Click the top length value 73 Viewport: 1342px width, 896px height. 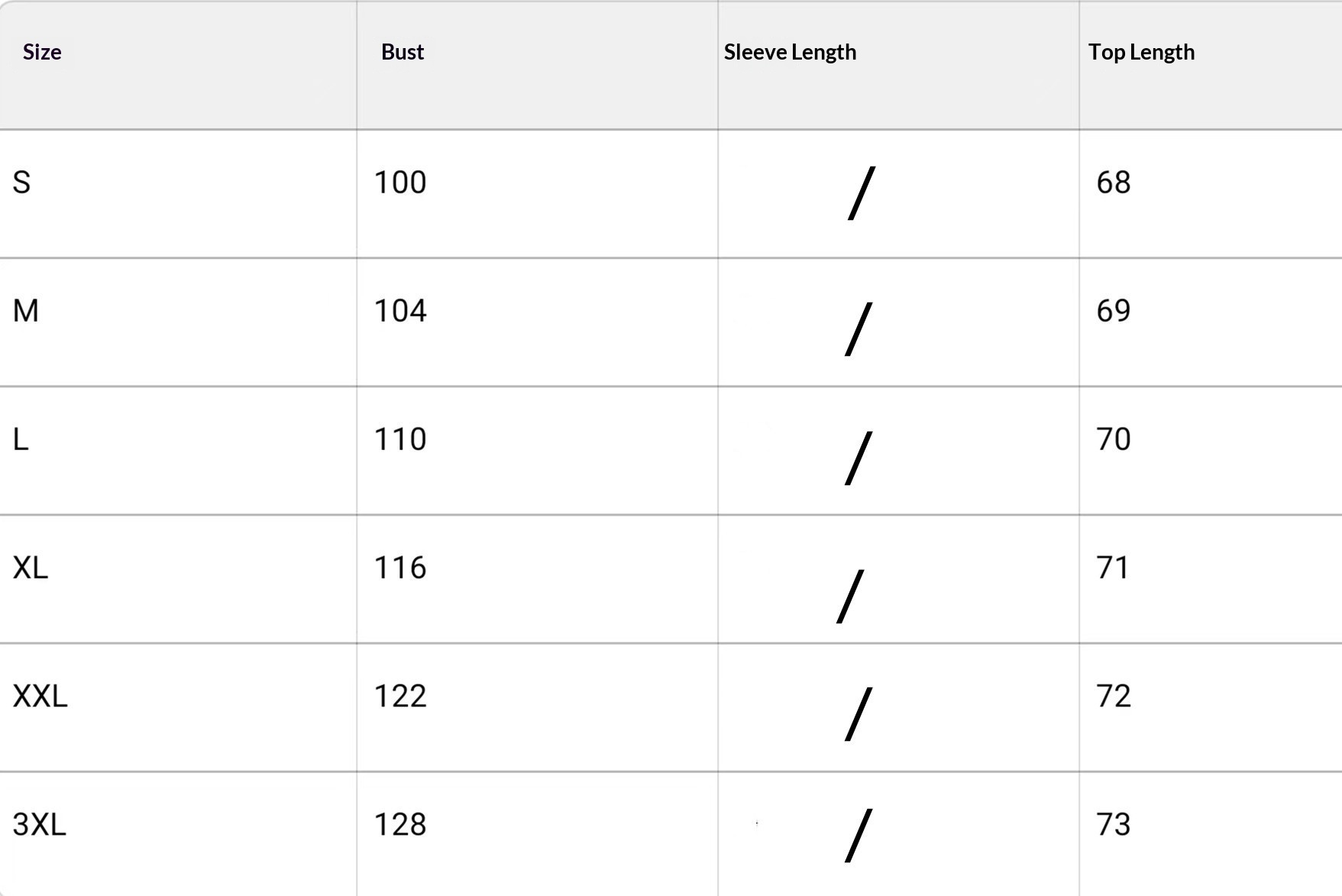(1114, 824)
